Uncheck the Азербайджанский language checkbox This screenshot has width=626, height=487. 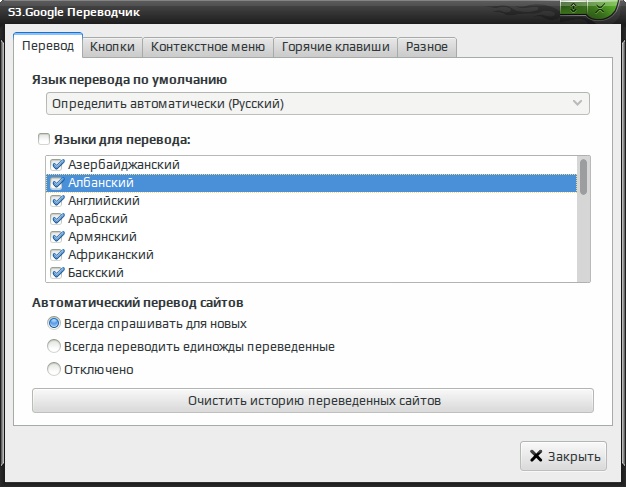point(57,164)
